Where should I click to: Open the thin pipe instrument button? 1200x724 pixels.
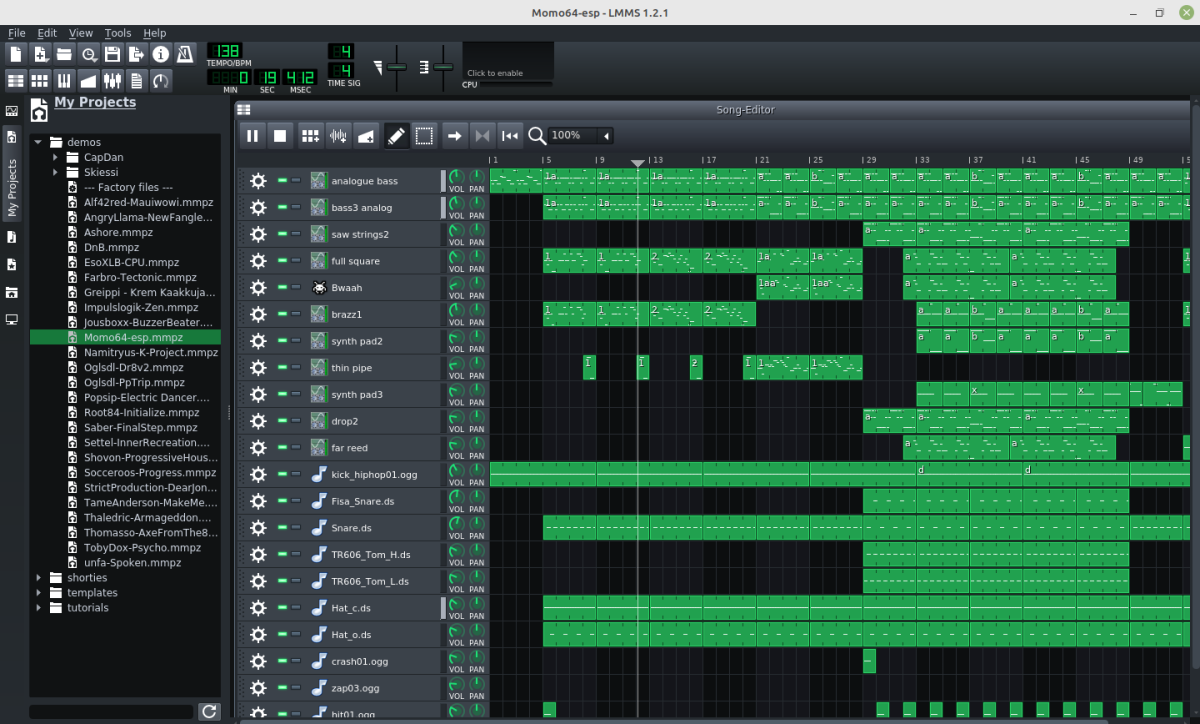[375, 368]
